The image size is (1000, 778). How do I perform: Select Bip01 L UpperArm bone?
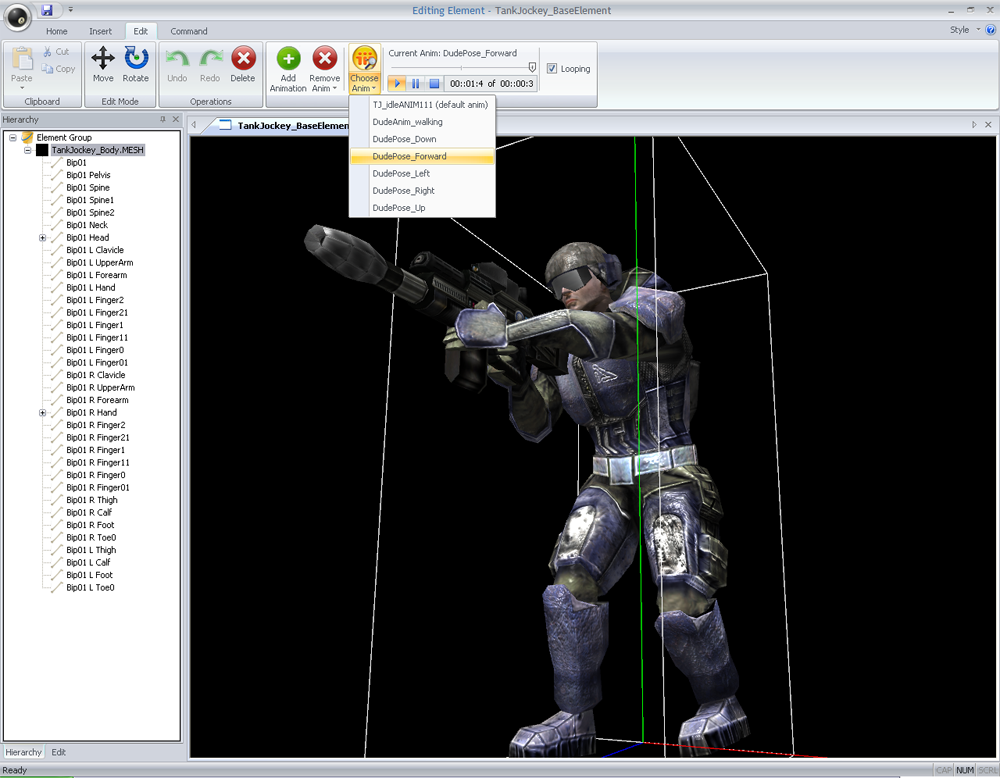[x=99, y=263]
